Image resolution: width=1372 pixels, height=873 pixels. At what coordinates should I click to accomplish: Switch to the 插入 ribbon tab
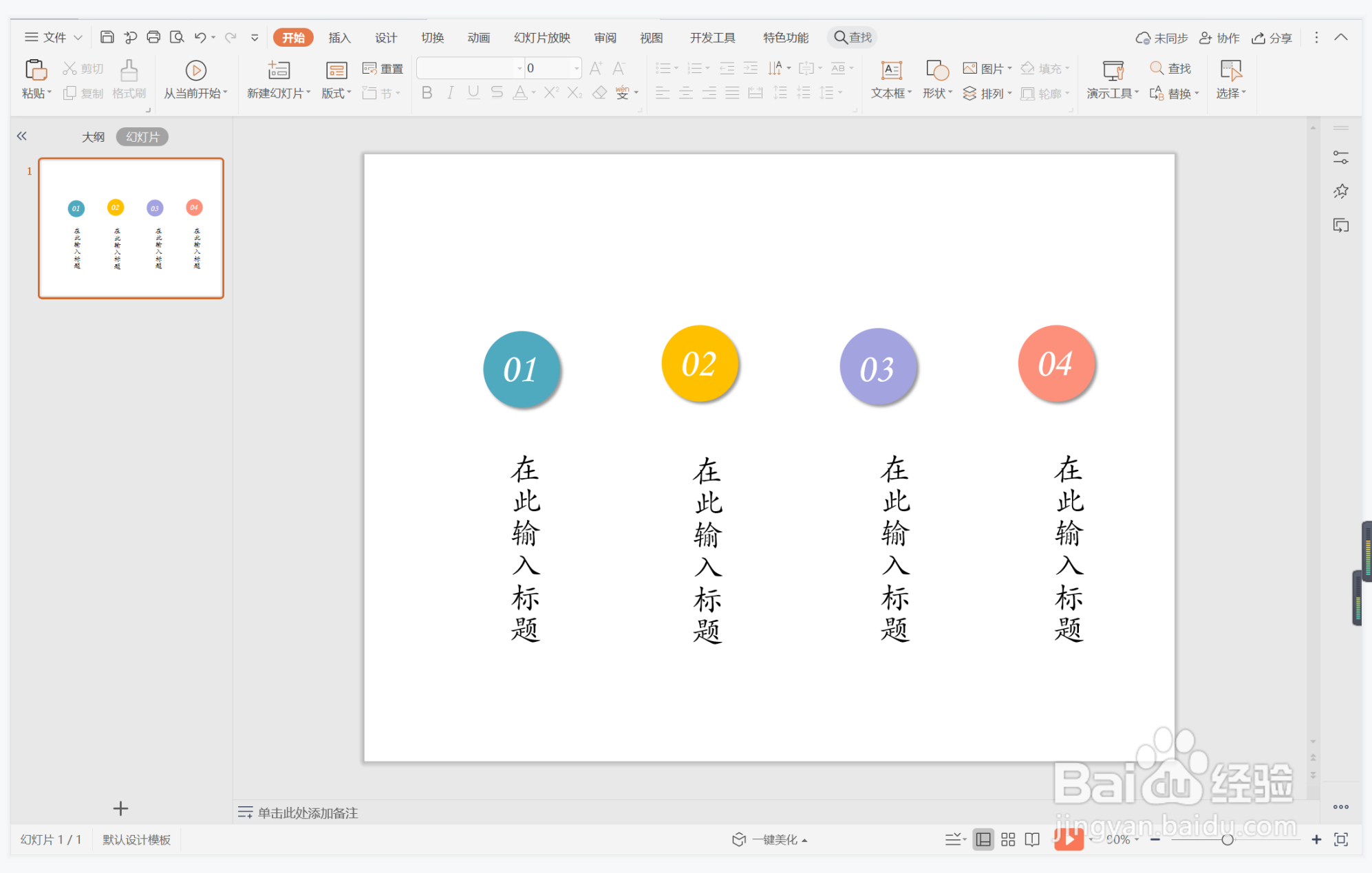coord(339,37)
